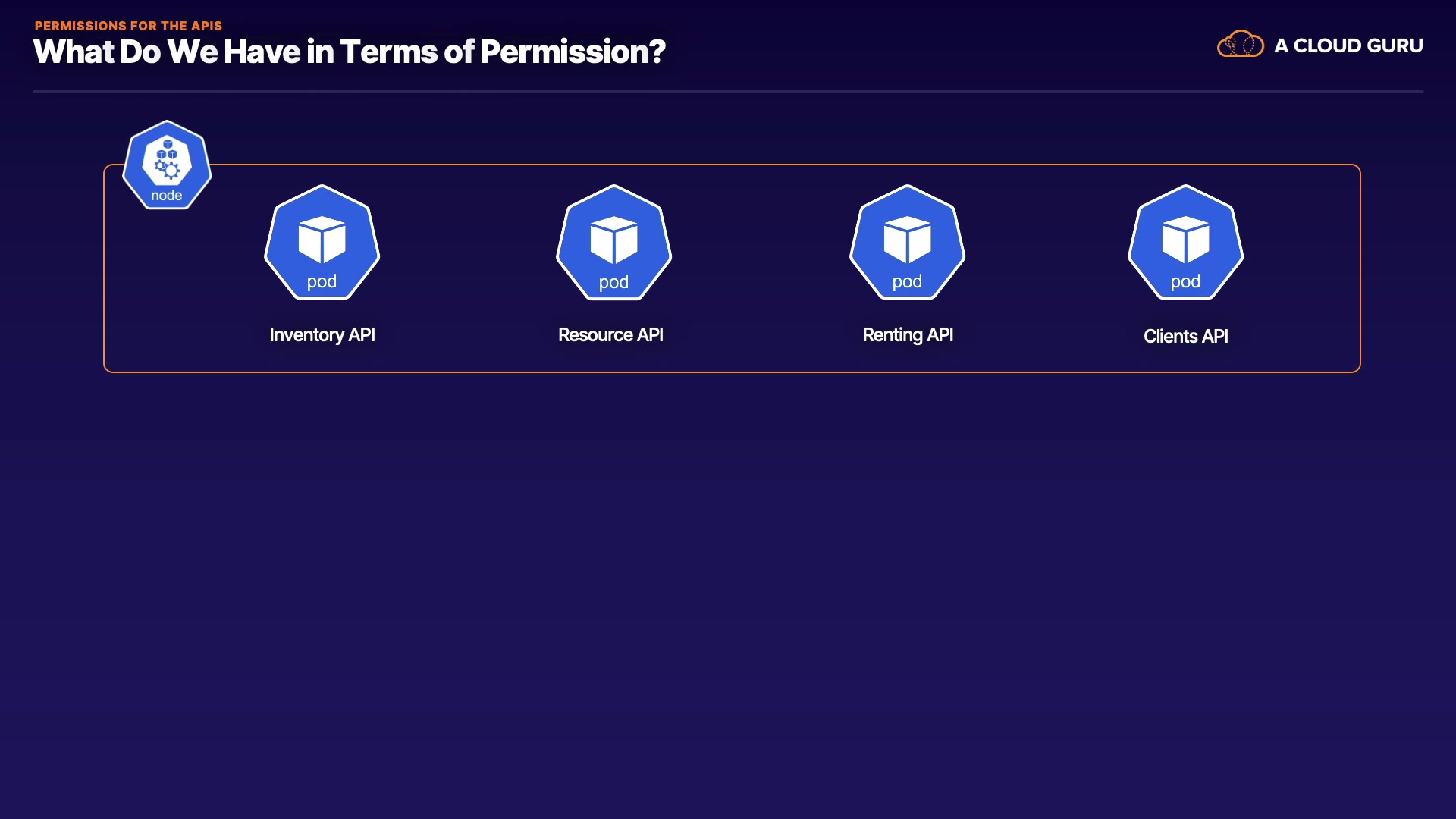Click the word "node" on the node icon
This screenshot has width=1456, height=819.
(167, 196)
